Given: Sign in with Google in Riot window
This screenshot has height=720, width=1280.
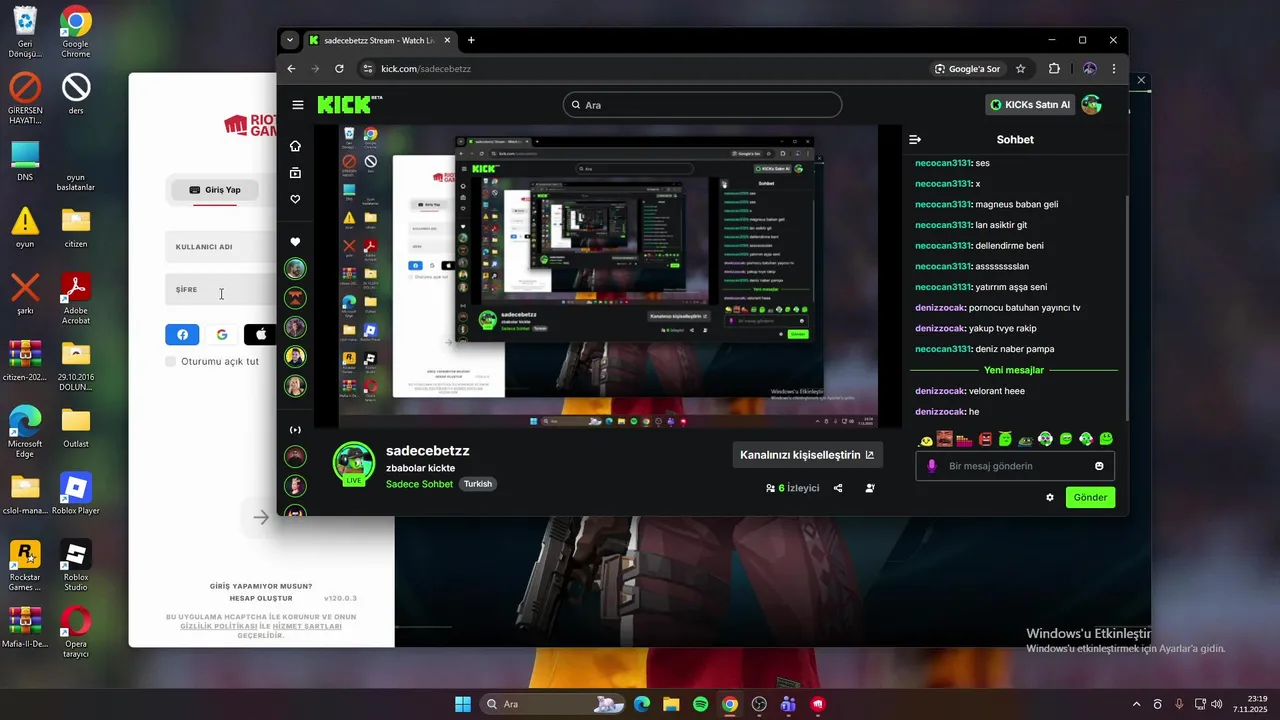Looking at the screenshot, I should pos(222,335).
